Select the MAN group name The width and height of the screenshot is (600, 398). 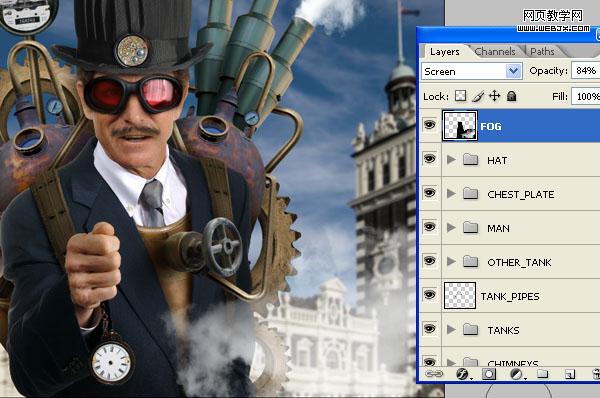click(x=498, y=228)
